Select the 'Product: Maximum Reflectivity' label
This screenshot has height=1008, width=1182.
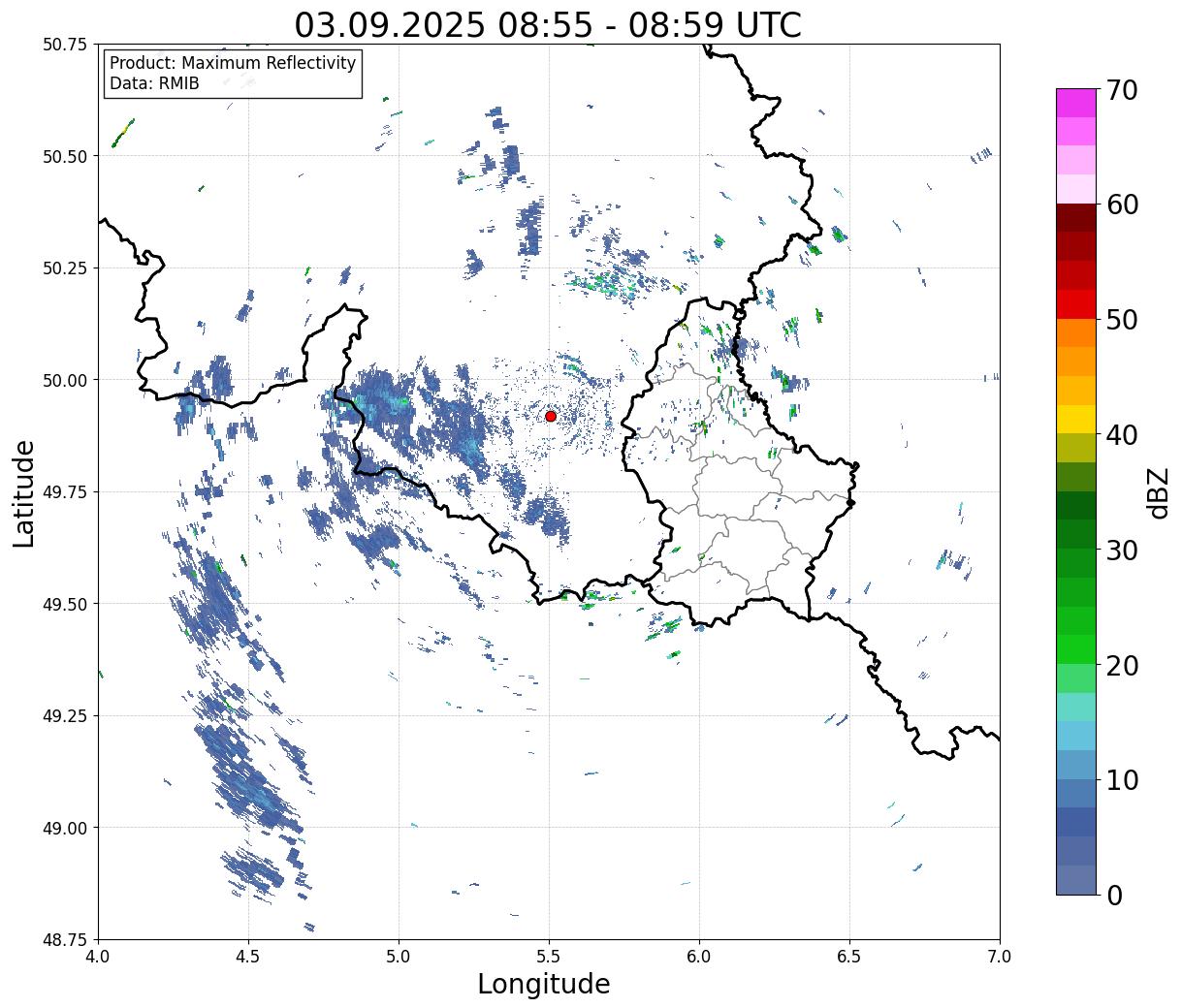coord(233,63)
